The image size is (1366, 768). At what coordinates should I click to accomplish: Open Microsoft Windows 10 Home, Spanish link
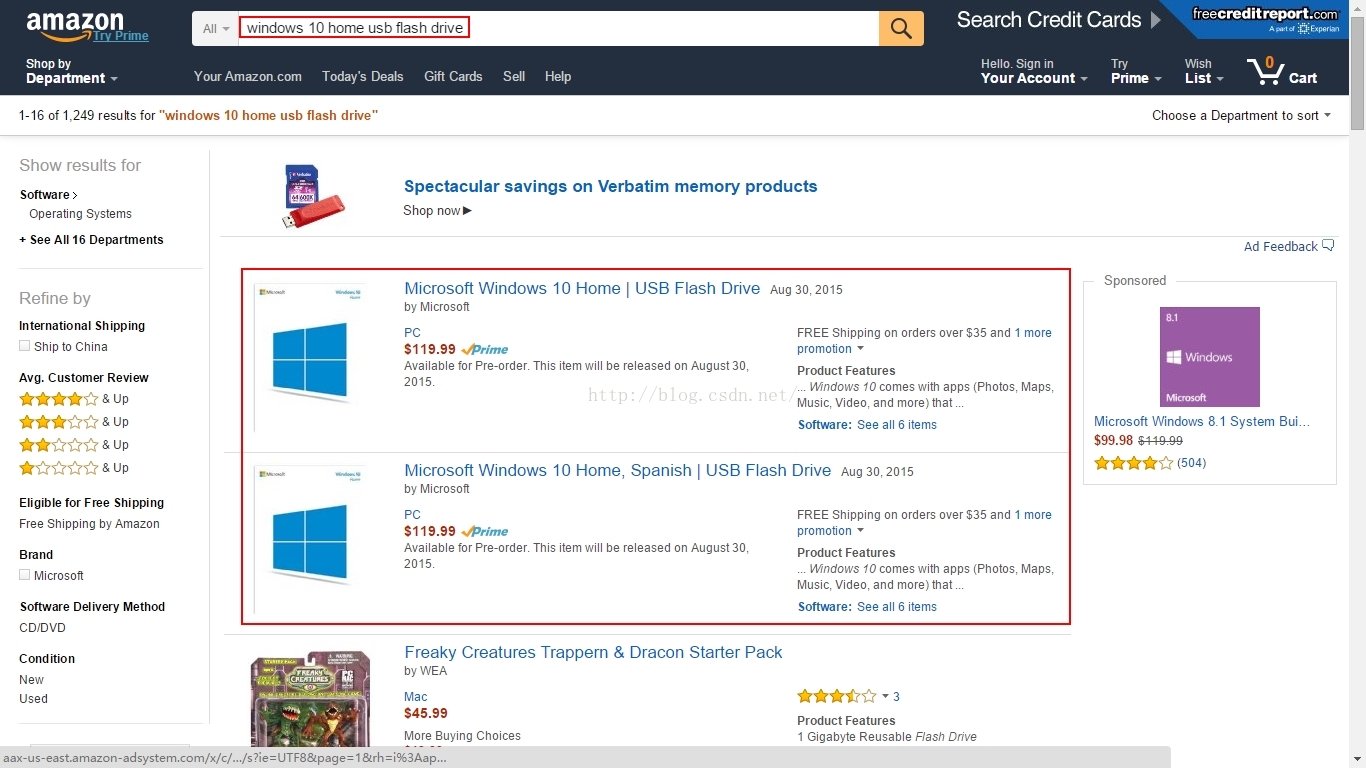point(617,470)
